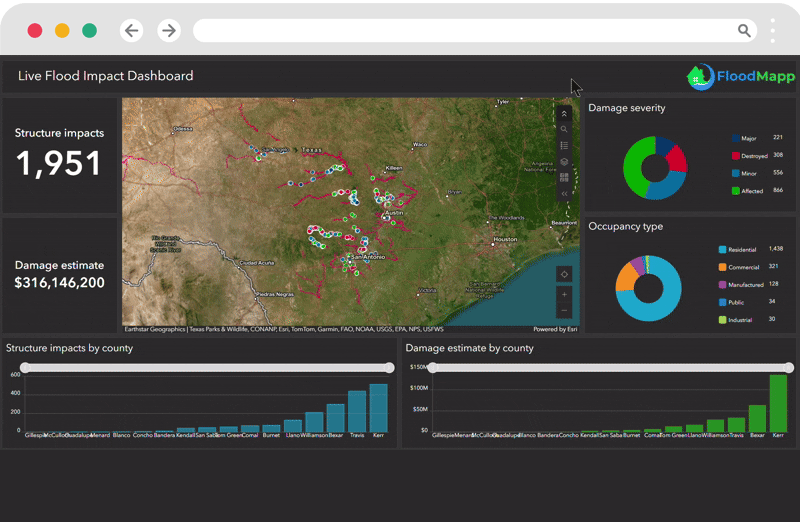
Task: Click the Affected count 866
Action: [778, 190]
